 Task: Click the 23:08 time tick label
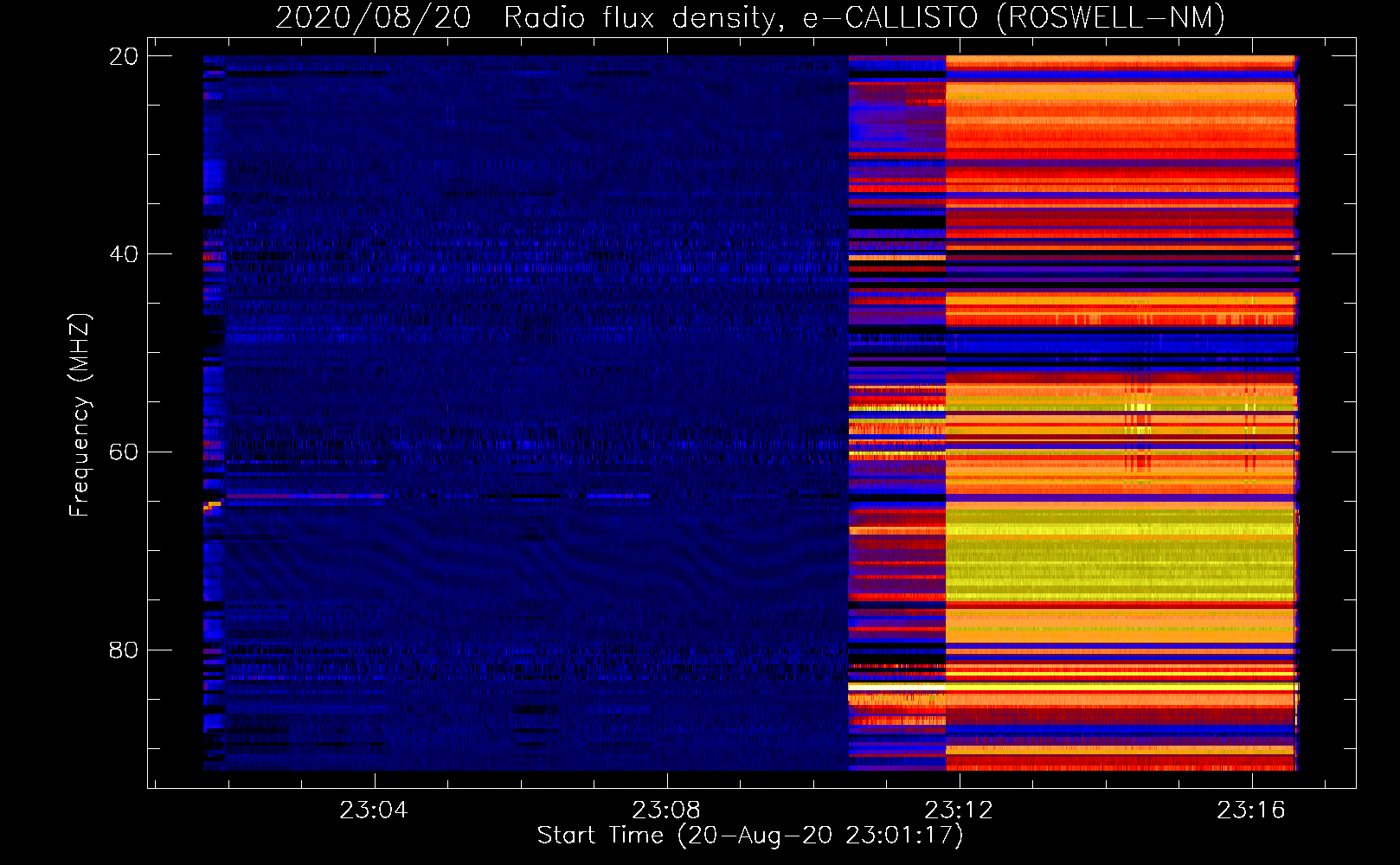[666, 811]
